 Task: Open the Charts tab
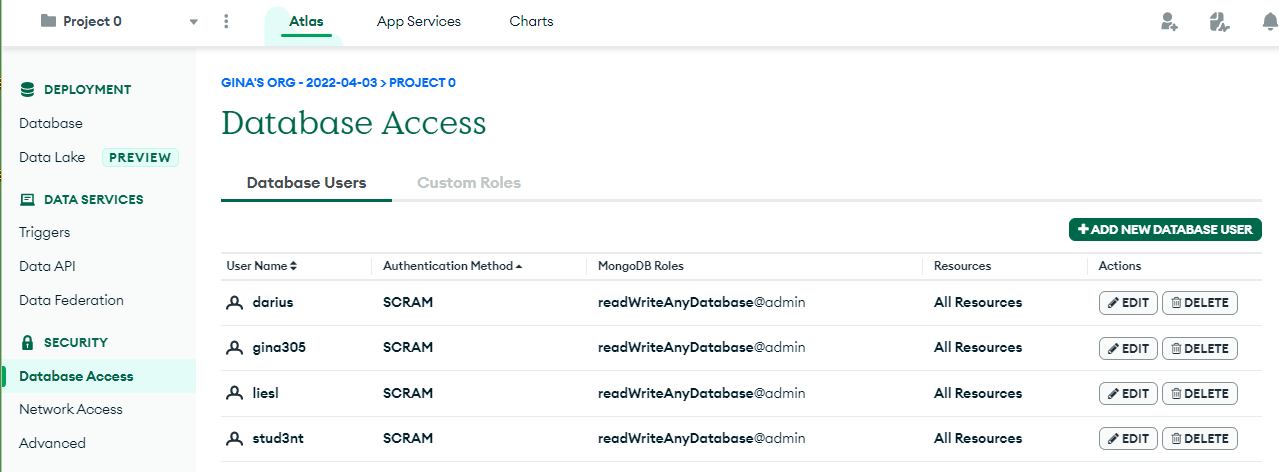pyautogui.click(x=531, y=21)
